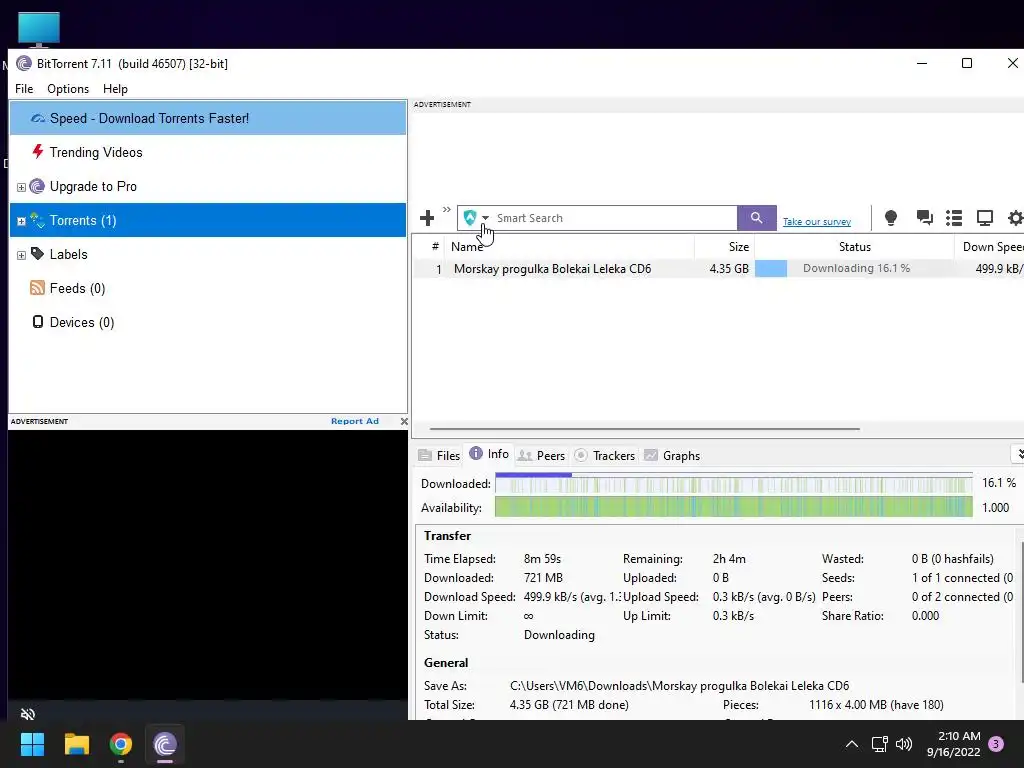The height and width of the screenshot is (768, 1024).
Task: Click the Take our survey link
Action: point(816,221)
